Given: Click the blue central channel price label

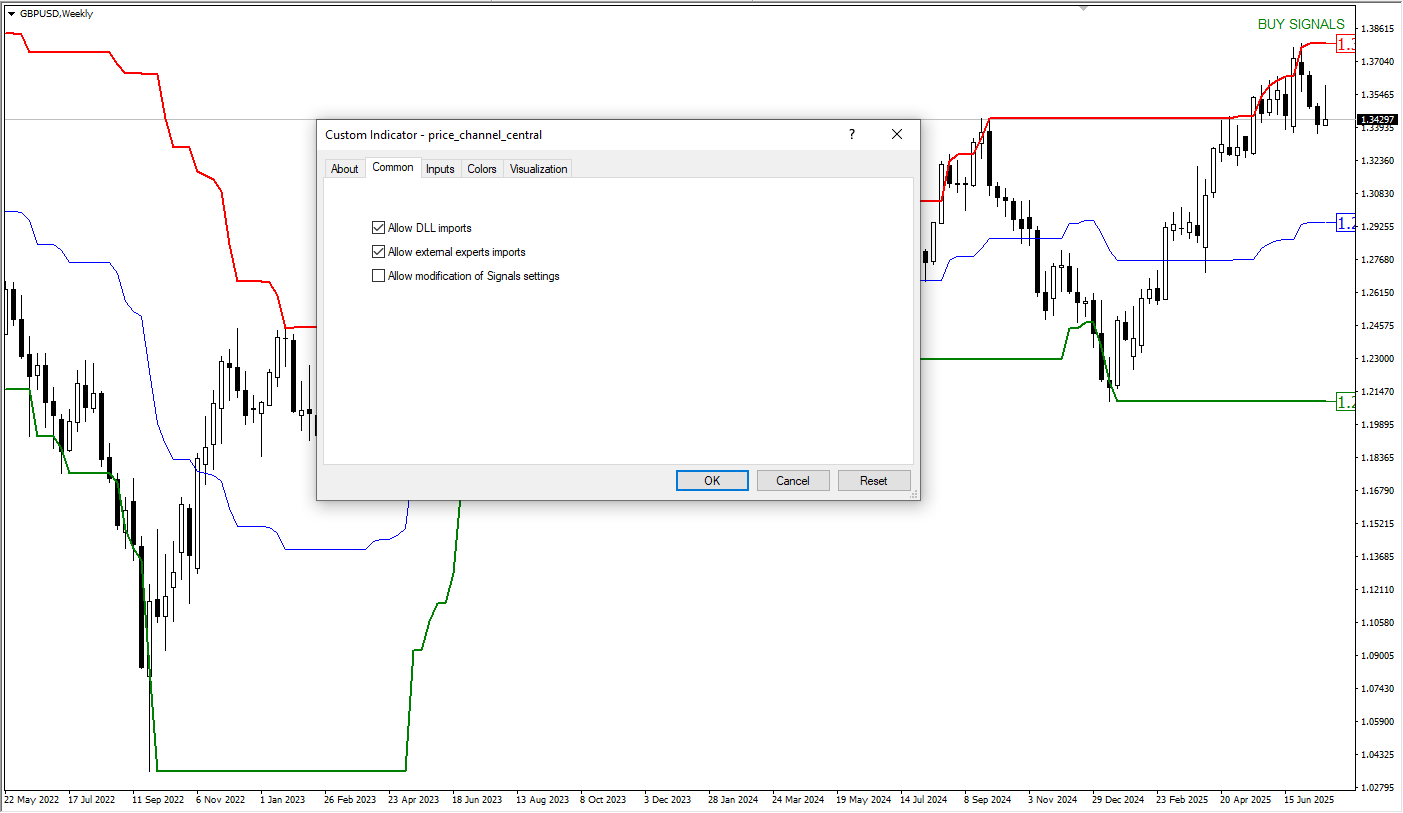Looking at the screenshot, I should pyautogui.click(x=1346, y=223).
